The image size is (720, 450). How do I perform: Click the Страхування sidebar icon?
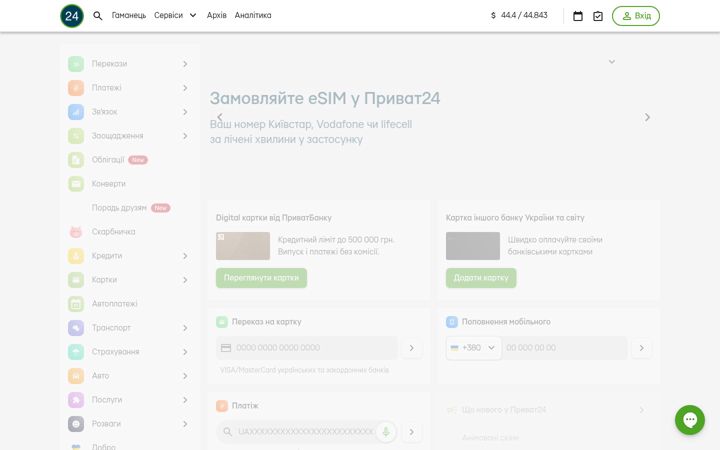coord(76,352)
